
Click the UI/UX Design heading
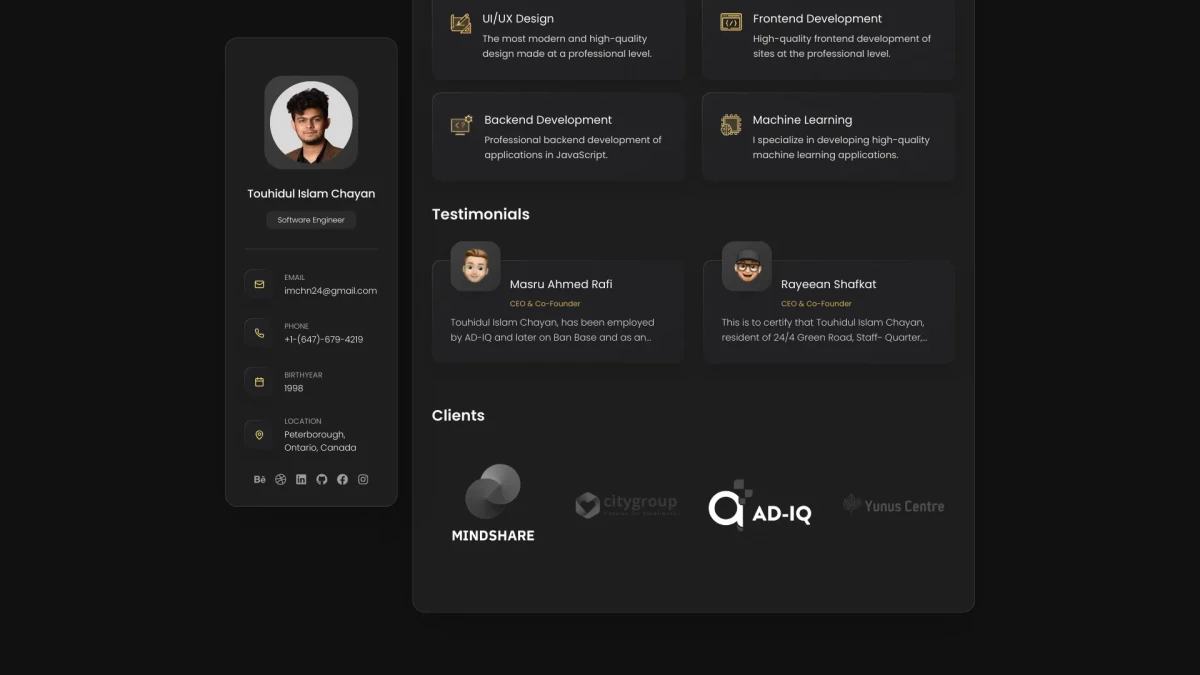tap(518, 19)
